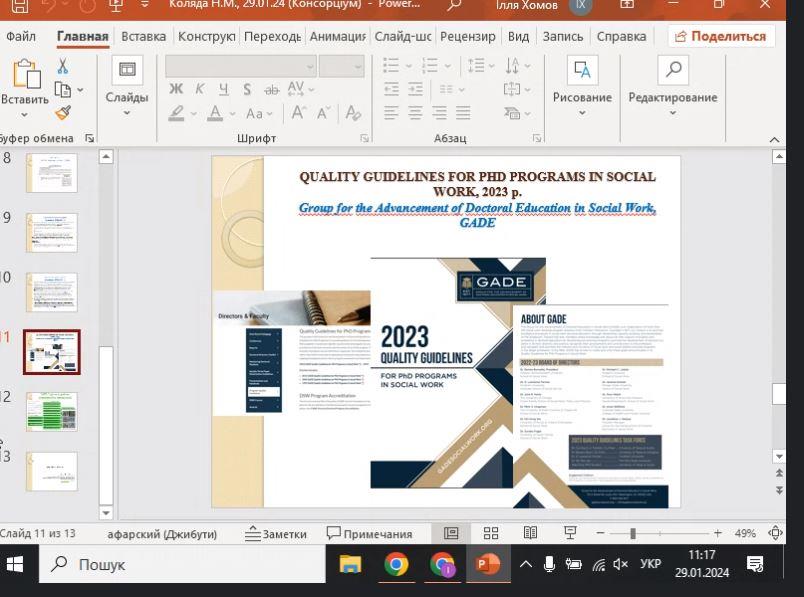Click the Clear formatting icon
This screenshot has width=804, height=597.
point(353,112)
